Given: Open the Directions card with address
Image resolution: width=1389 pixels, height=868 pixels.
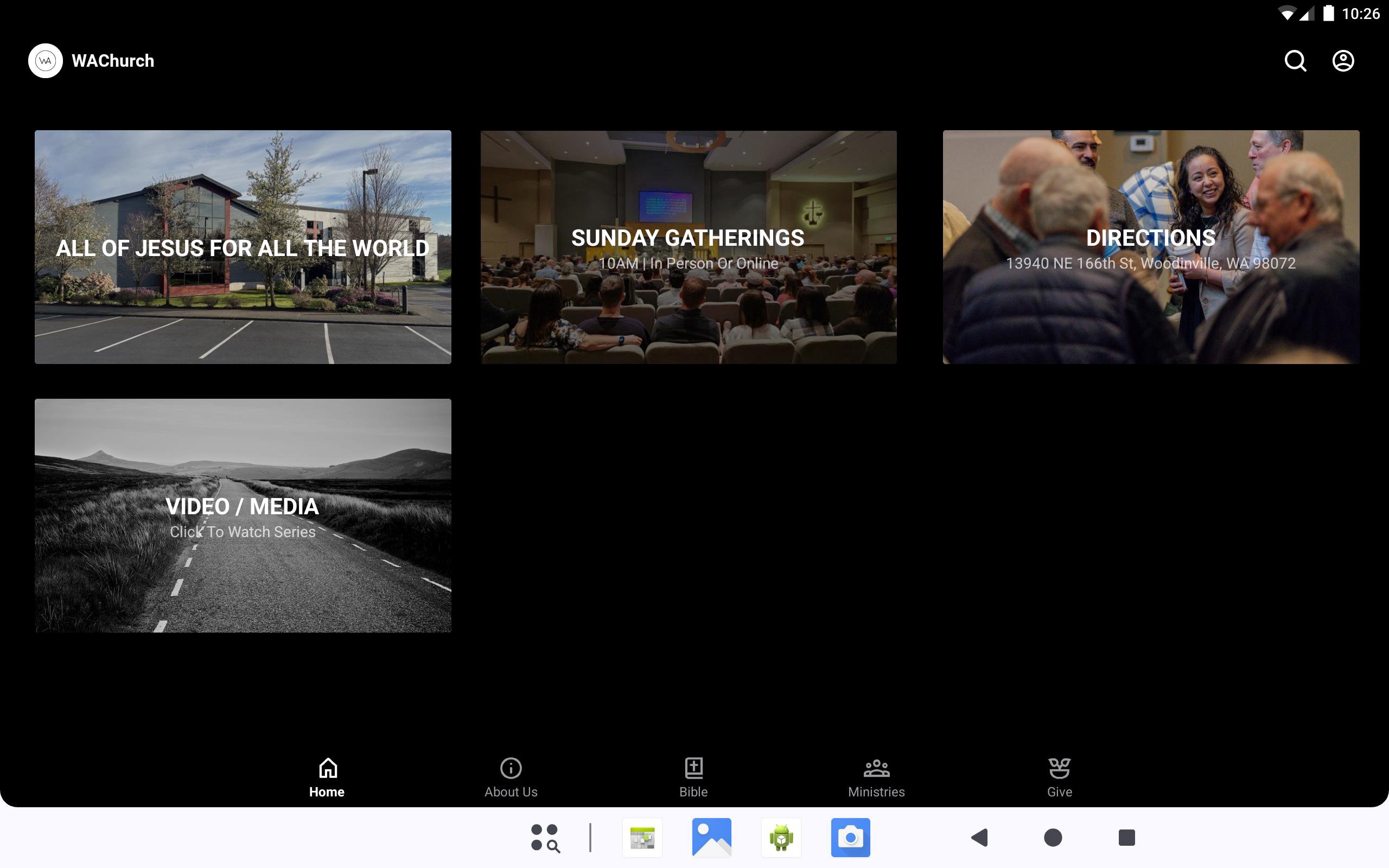Looking at the screenshot, I should click(x=1150, y=247).
